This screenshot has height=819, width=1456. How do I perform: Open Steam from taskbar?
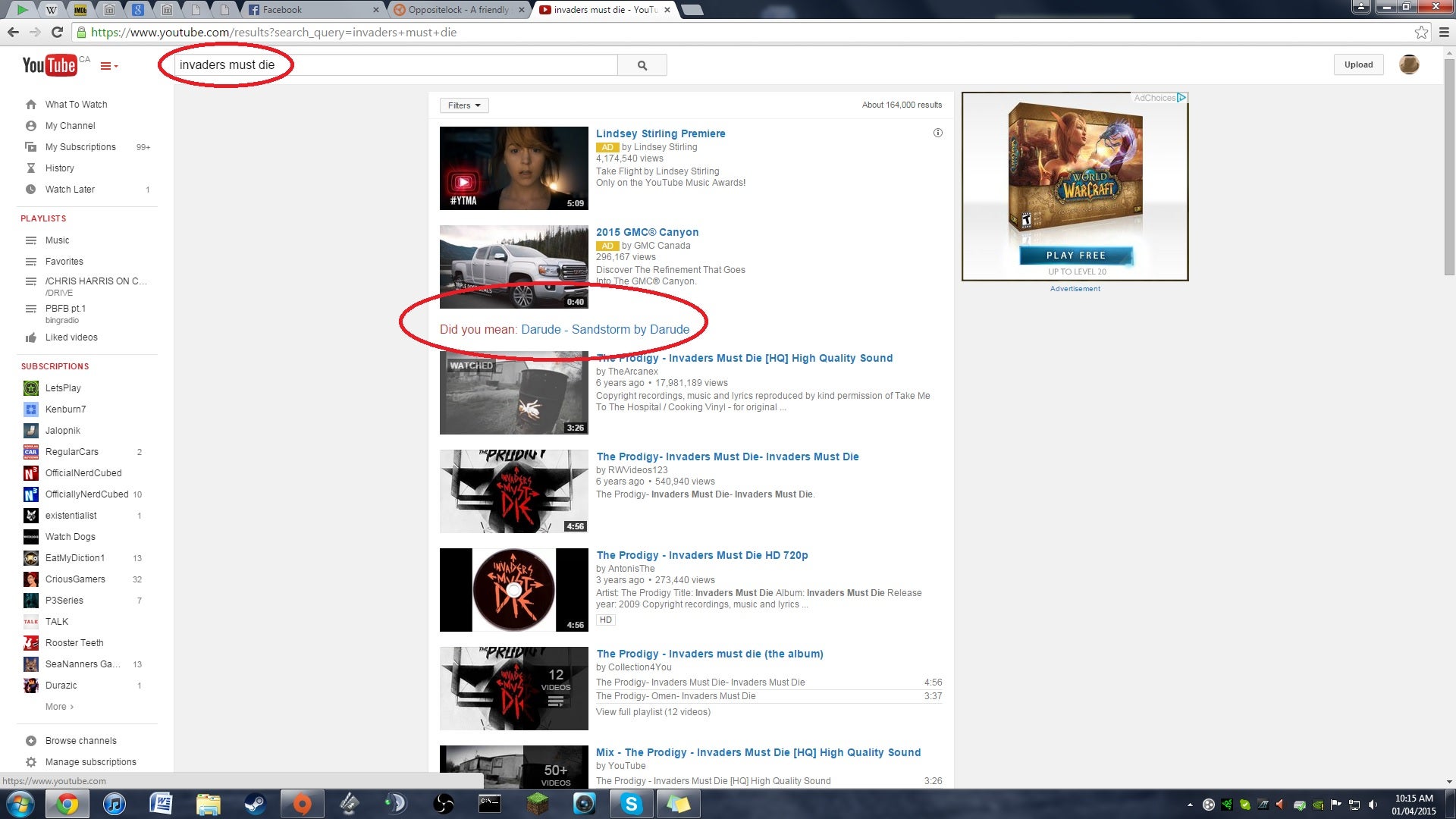(x=255, y=804)
